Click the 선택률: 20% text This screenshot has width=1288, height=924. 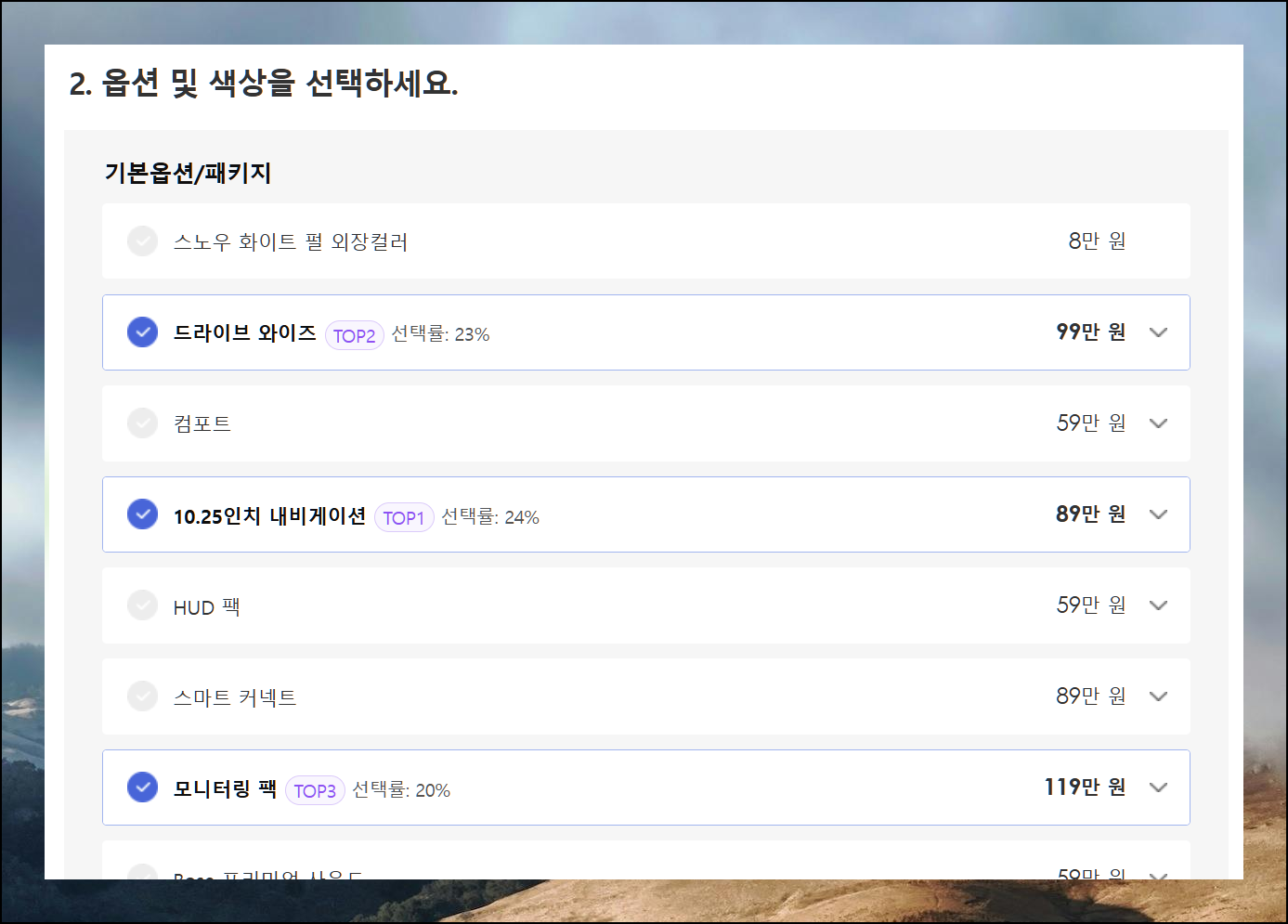[x=401, y=789]
